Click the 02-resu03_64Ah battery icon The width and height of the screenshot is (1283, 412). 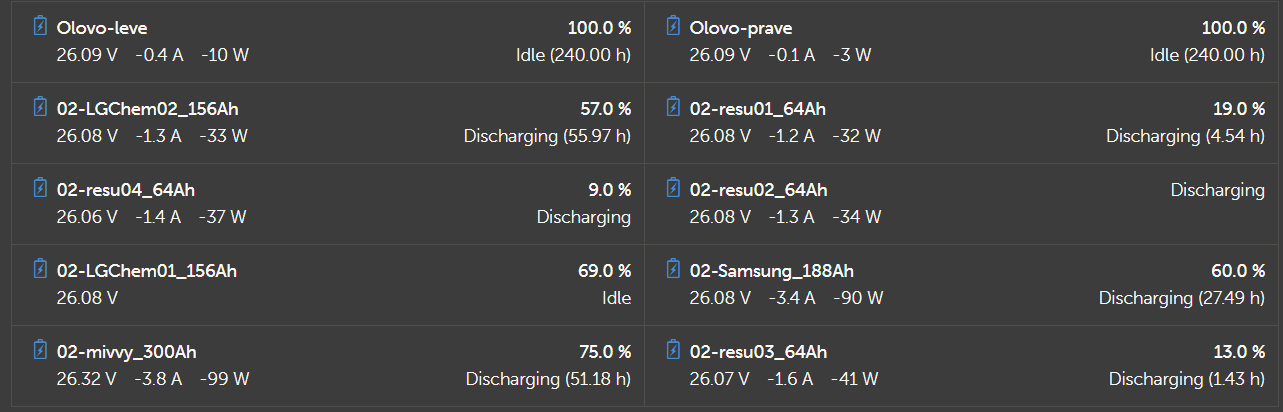click(x=673, y=350)
